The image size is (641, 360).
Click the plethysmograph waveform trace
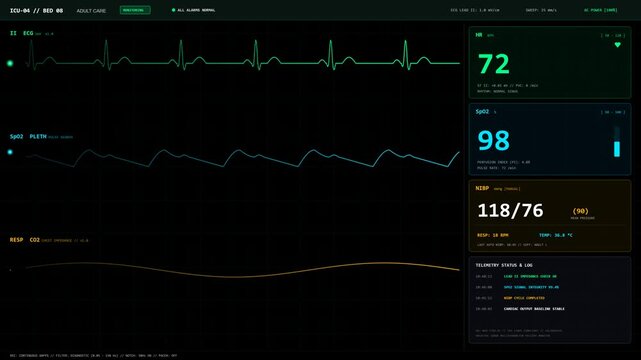[x=243, y=158]
